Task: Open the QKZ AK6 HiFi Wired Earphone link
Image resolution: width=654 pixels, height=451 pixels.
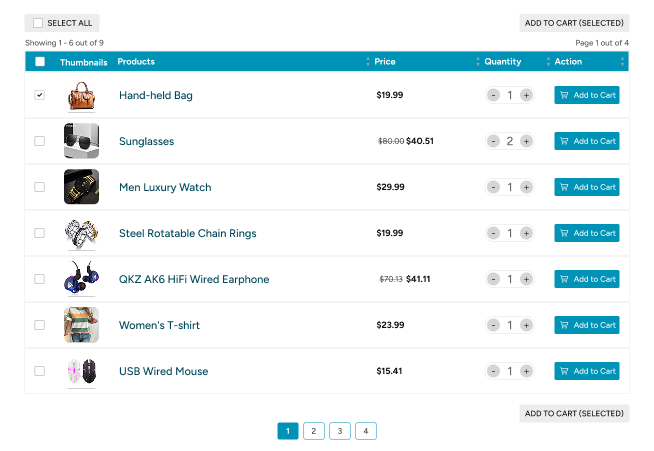Action: [194, 279]
